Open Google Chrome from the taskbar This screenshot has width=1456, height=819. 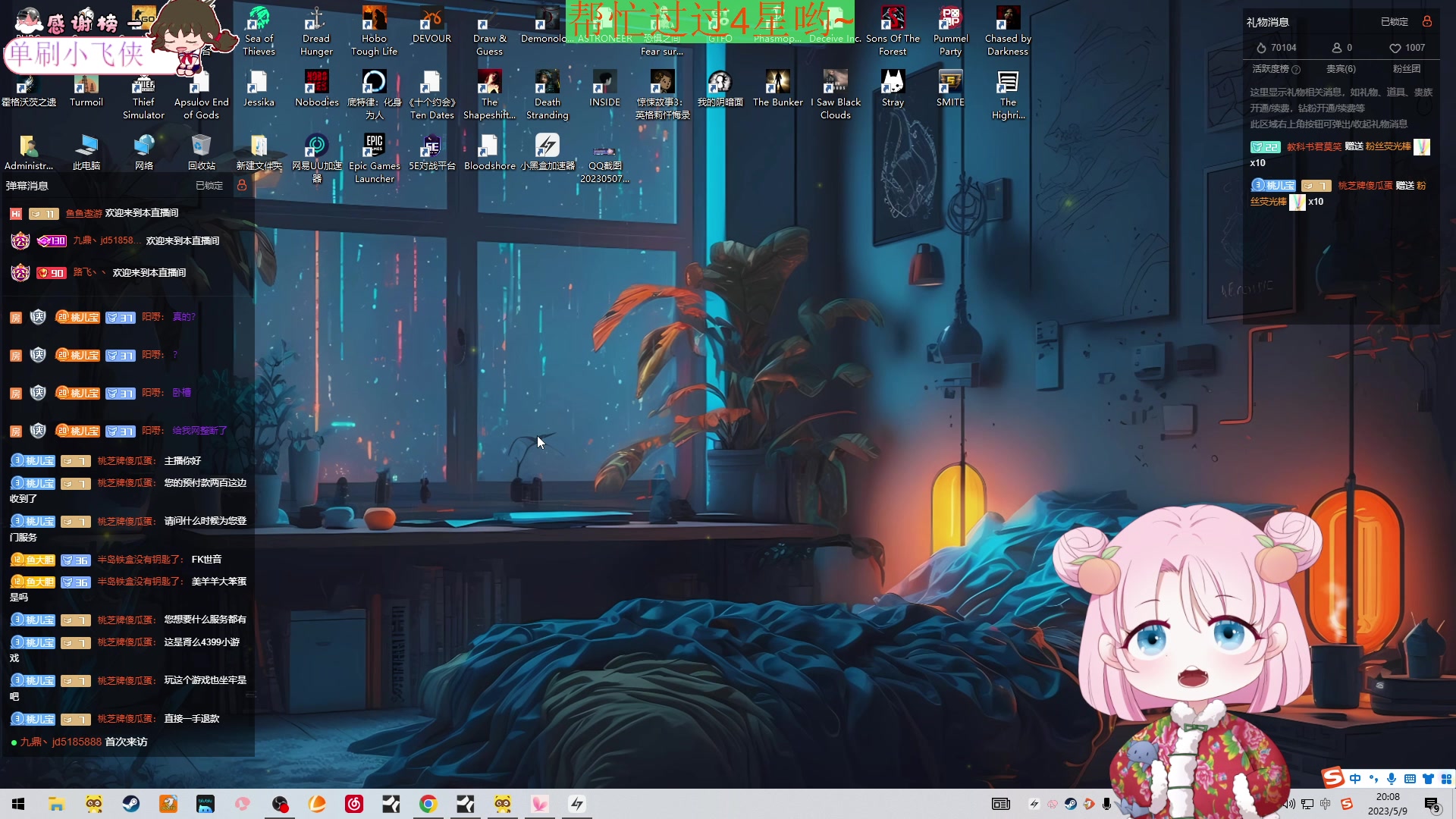pos(428,804)
